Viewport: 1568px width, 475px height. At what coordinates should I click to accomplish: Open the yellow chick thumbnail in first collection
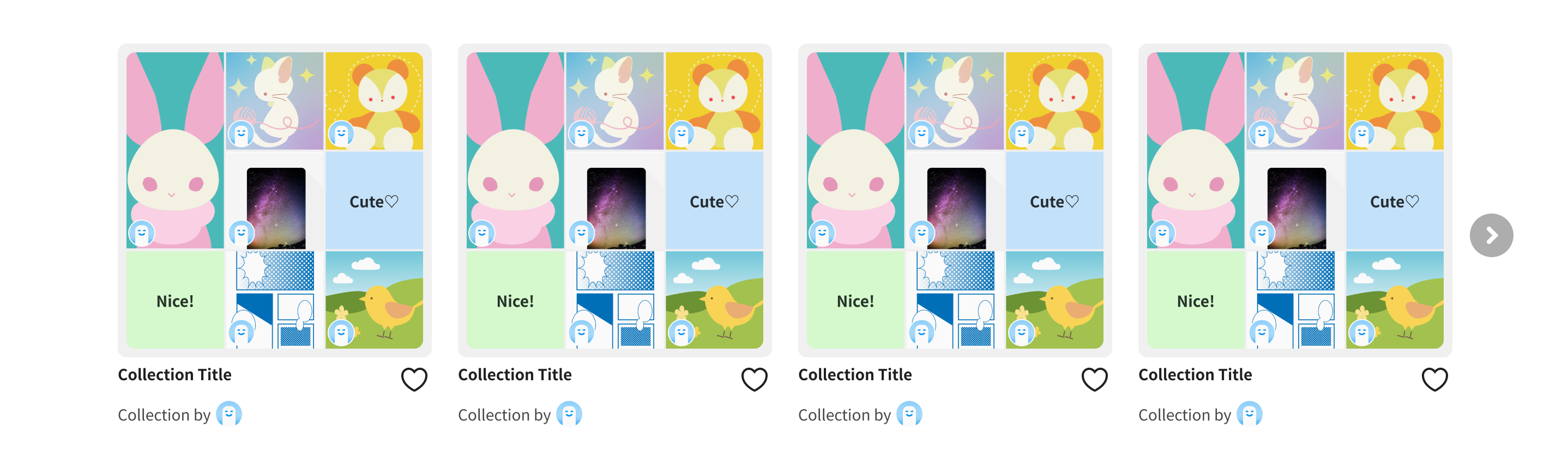click(375, 300)
